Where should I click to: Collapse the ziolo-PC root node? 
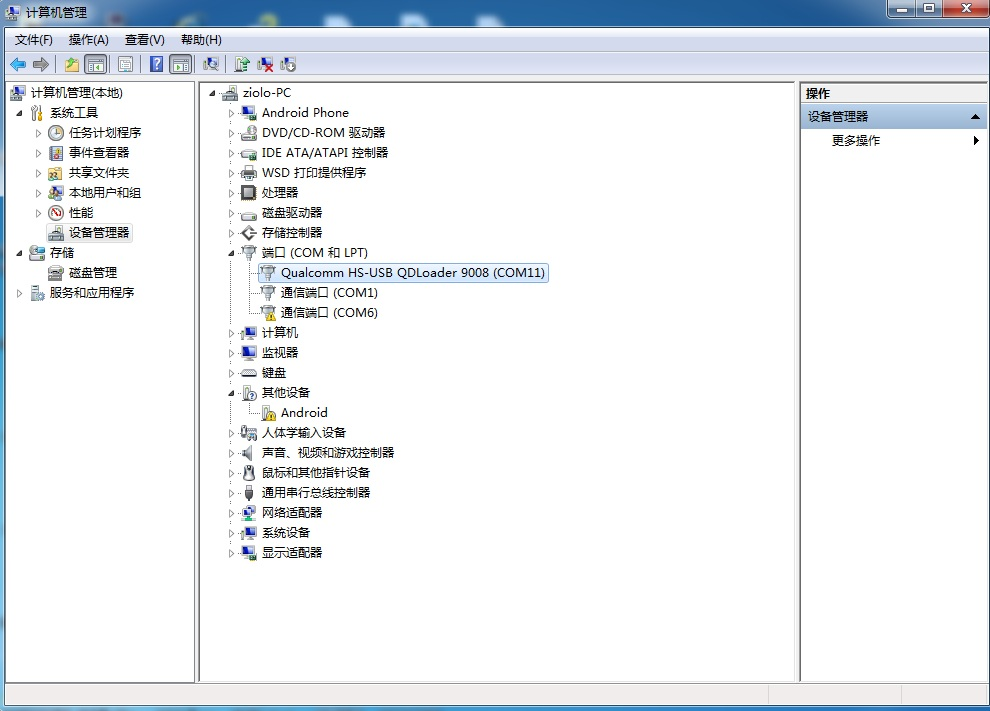212,93
